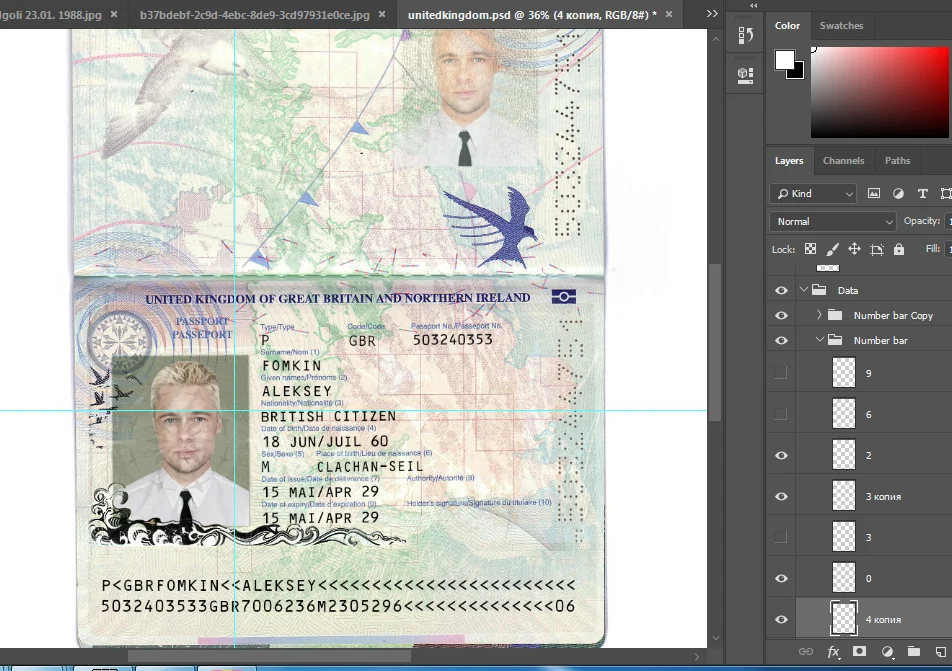This screenshot has height=671, width=952.
Task: Filter layers by type (T) icon
Action: 922,193
